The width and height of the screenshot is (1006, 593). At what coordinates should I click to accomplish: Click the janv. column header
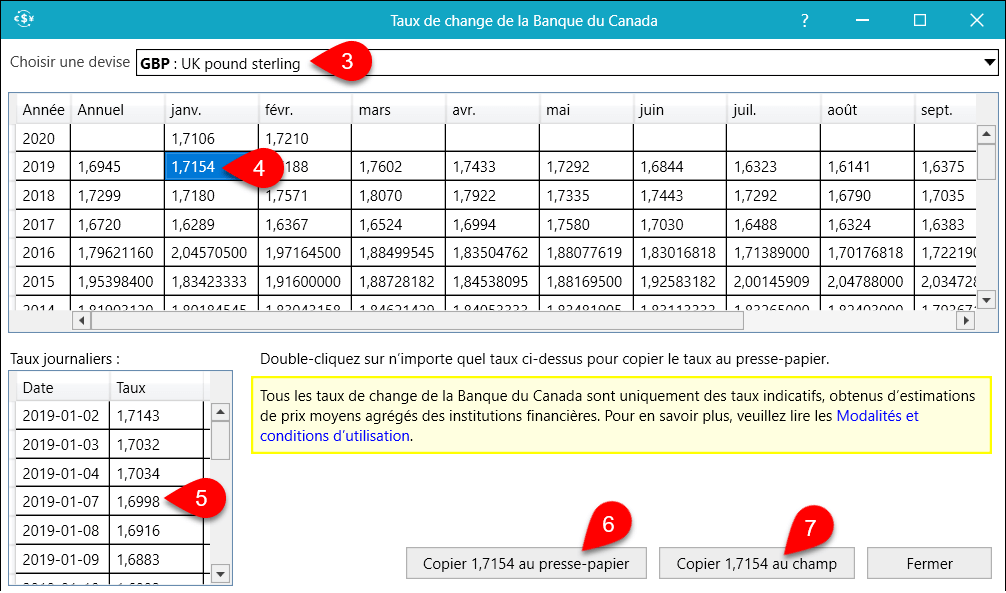211,110
